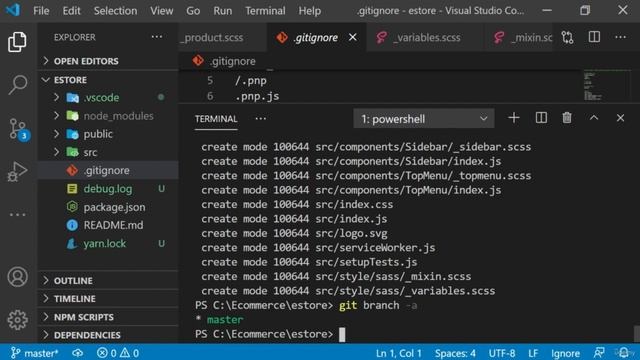This screenshot has width=640, height=360.
Task: Click the .gitignore breadcrumb item
Action: pyautogui.click(x=224, y=61)
